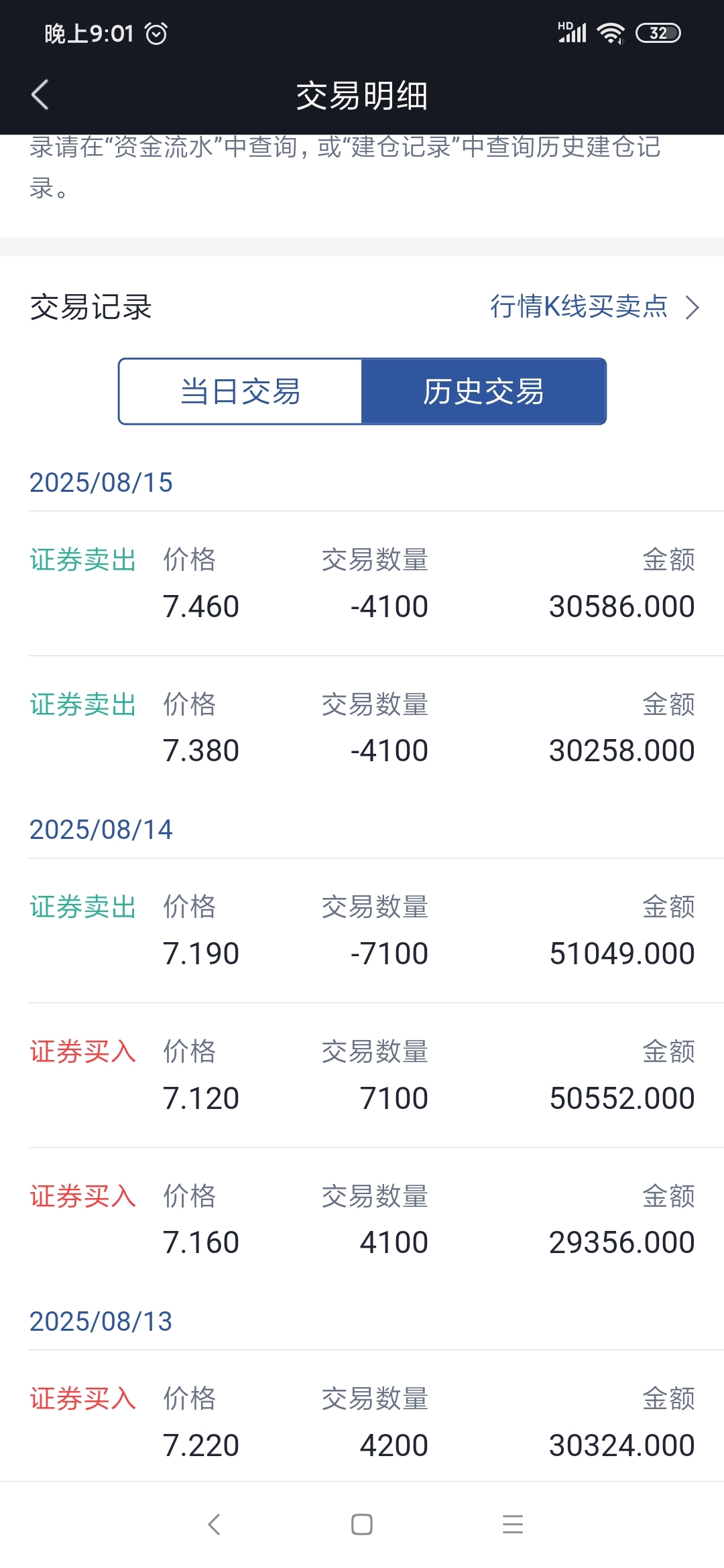The width and height of the screenshot is (724, 1568).
Task: Select the 历史交易 tab
Action: click(x=484, y=391)
